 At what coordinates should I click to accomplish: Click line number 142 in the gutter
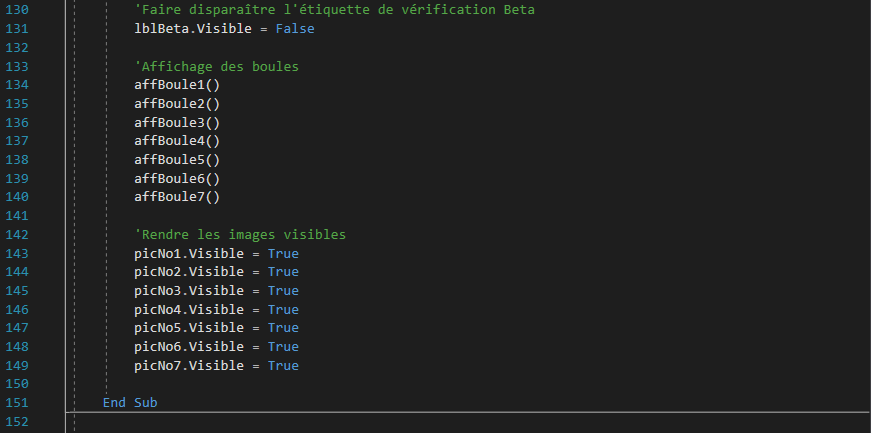(17, 235)
